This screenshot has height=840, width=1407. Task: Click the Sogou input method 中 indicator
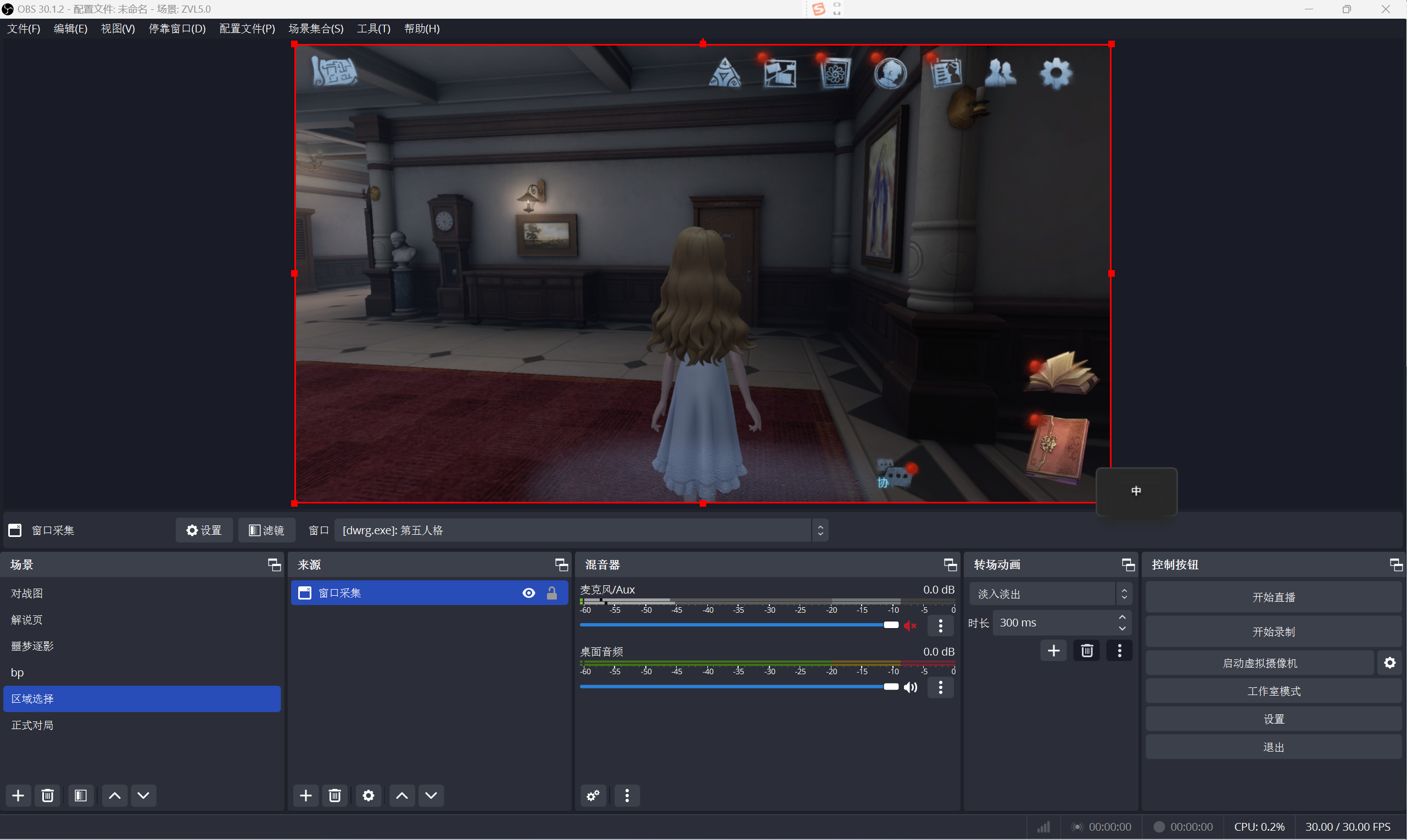point(1136,491)
